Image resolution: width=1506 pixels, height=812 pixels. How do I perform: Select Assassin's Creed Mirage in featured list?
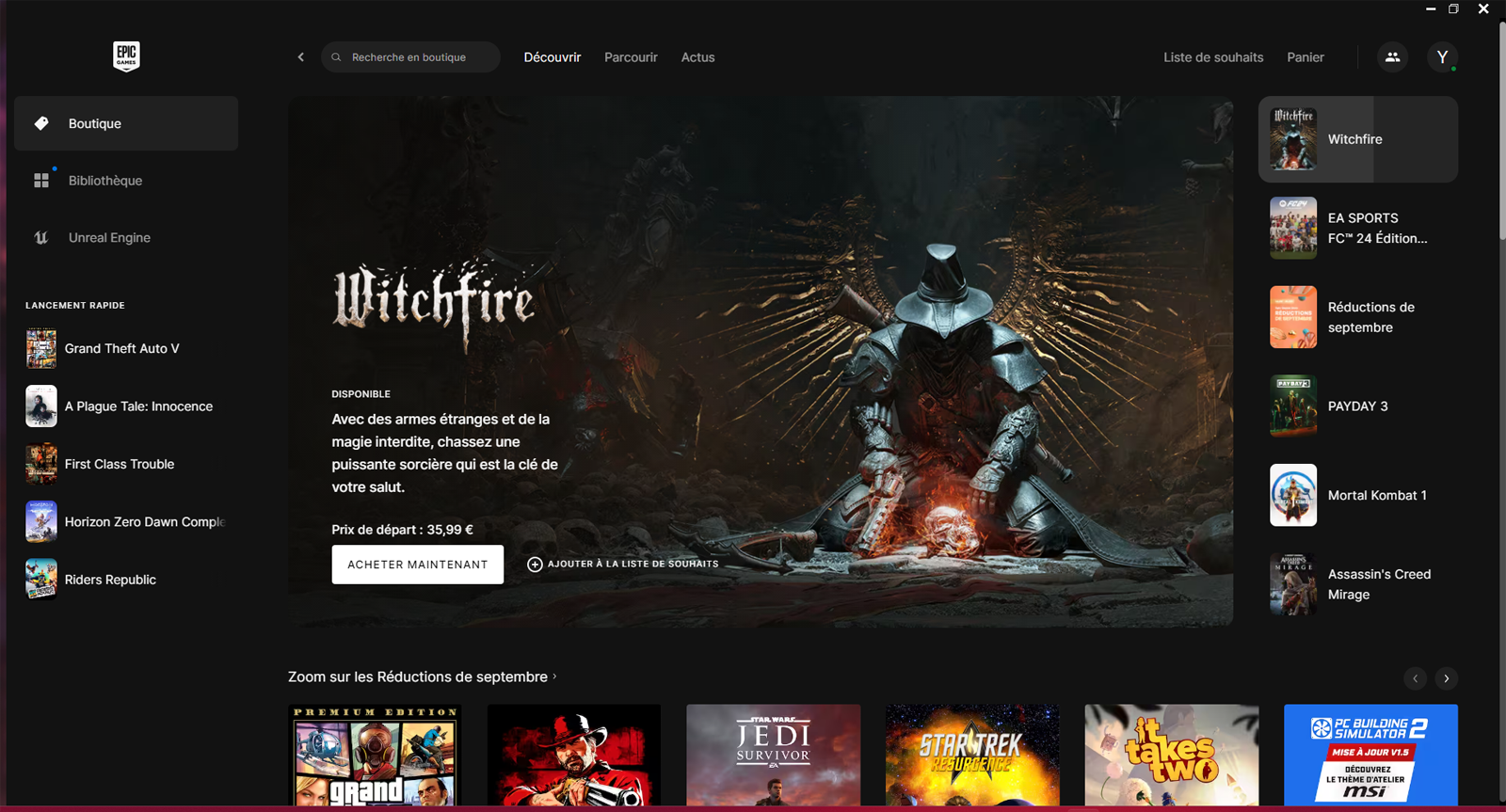[x=1358, y=584]
